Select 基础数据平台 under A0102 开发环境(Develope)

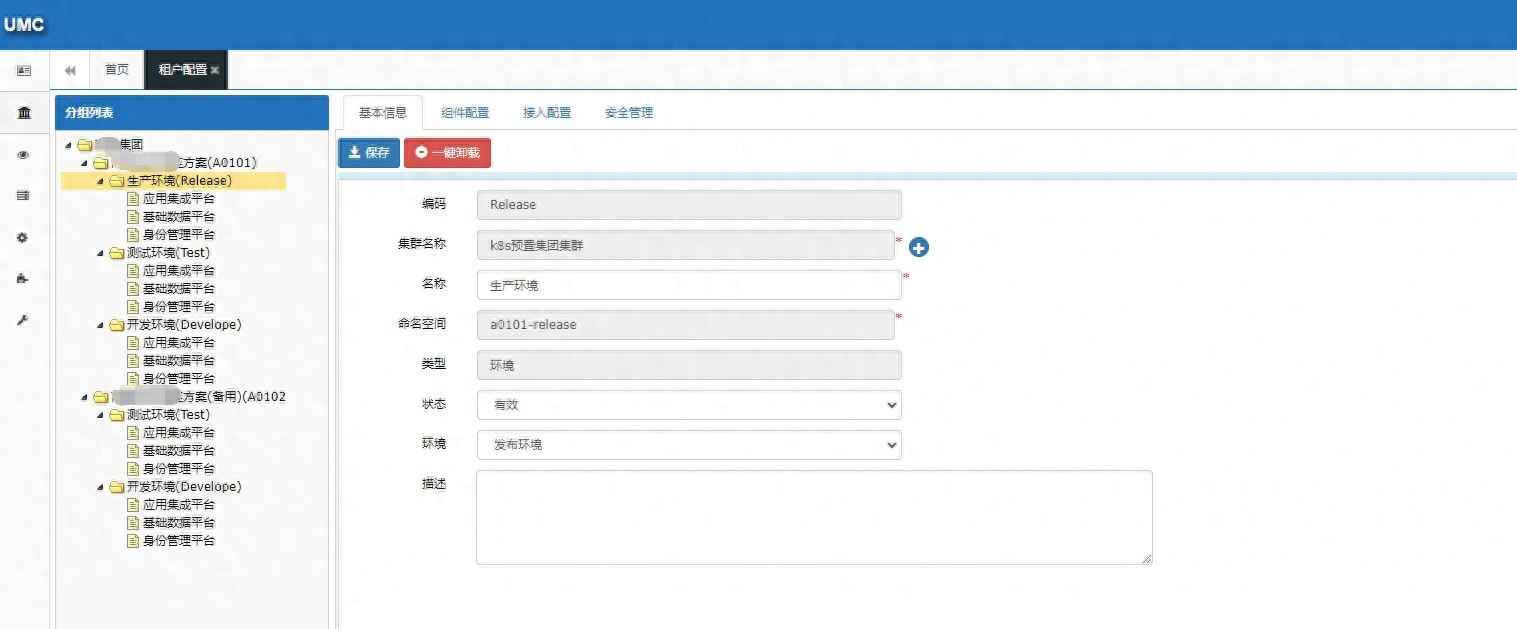pos(179,523)
